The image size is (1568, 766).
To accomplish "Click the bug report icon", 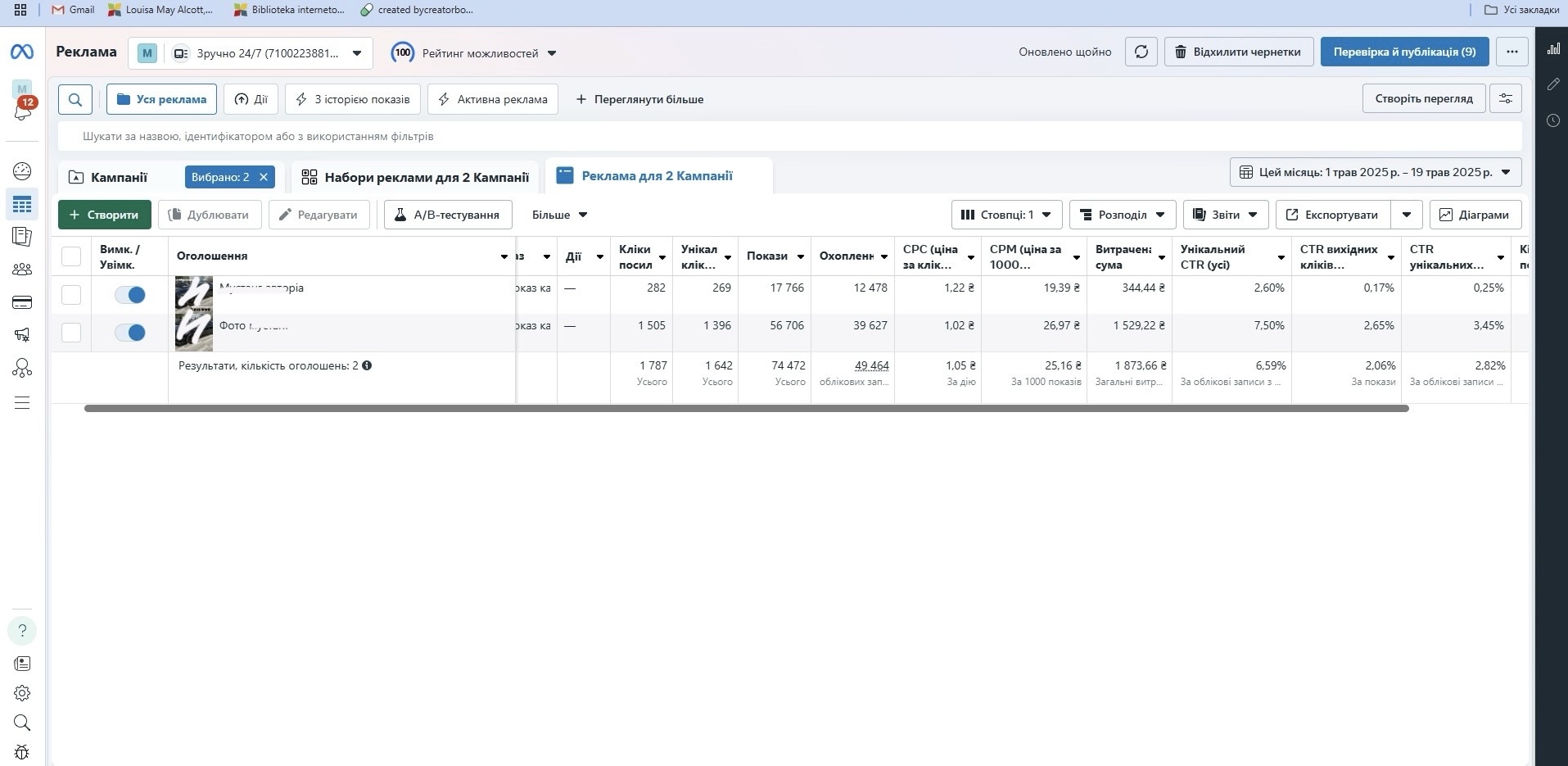I will tap(22, 752).
